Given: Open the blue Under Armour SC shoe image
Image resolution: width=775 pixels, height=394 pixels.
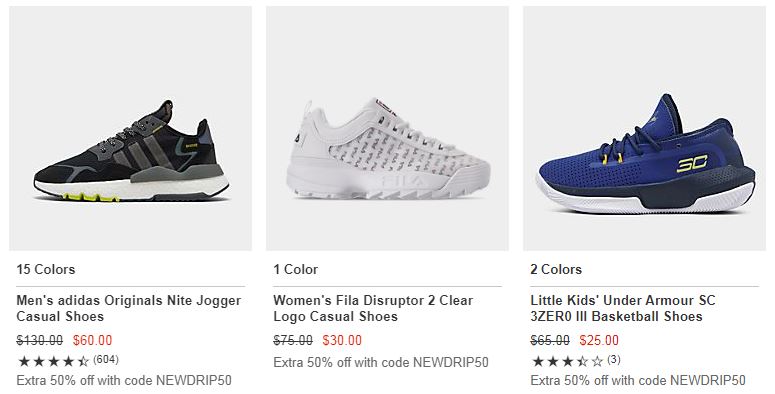Looking at the screenshot, I should (x=645, y=129).
